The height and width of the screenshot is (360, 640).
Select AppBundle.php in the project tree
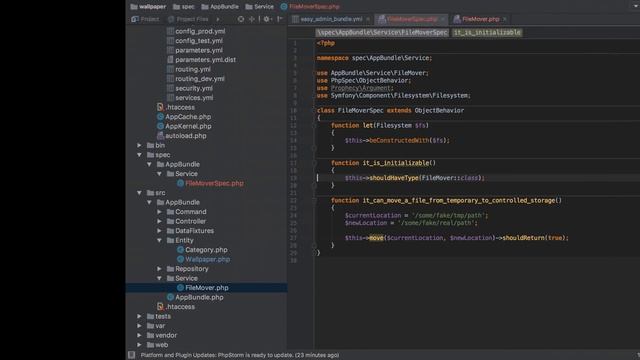click(199, 297)
